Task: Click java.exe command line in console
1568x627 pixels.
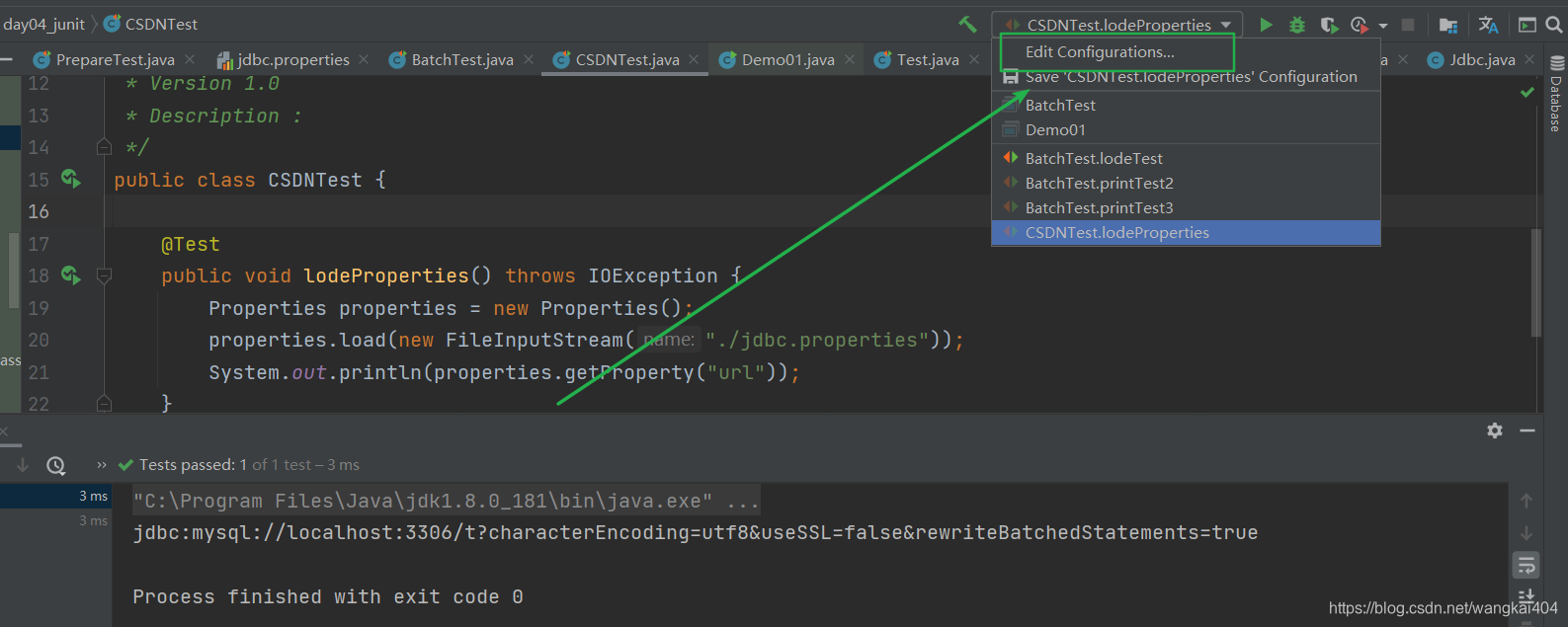Action: pos(446,501)
